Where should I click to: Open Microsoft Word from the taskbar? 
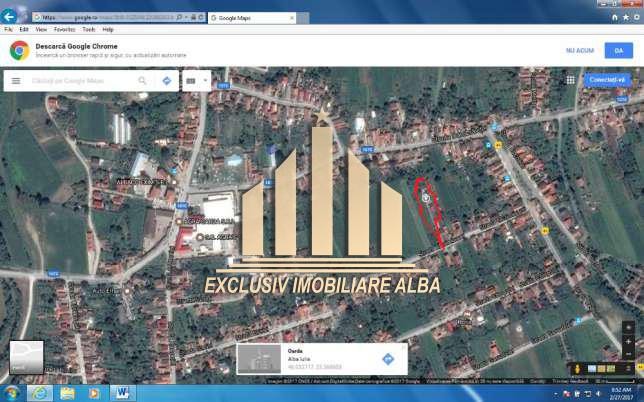(x=122, y=393)
